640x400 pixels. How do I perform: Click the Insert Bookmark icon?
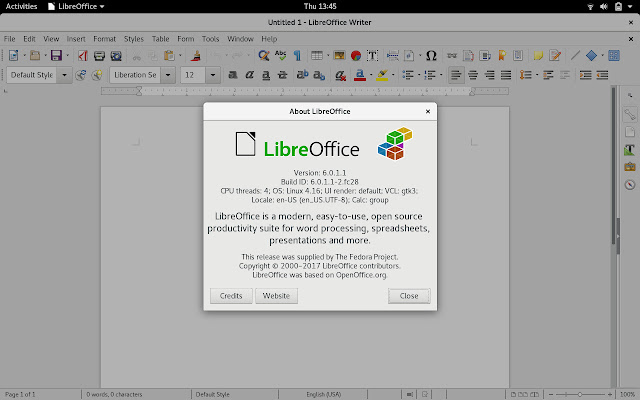502,55
